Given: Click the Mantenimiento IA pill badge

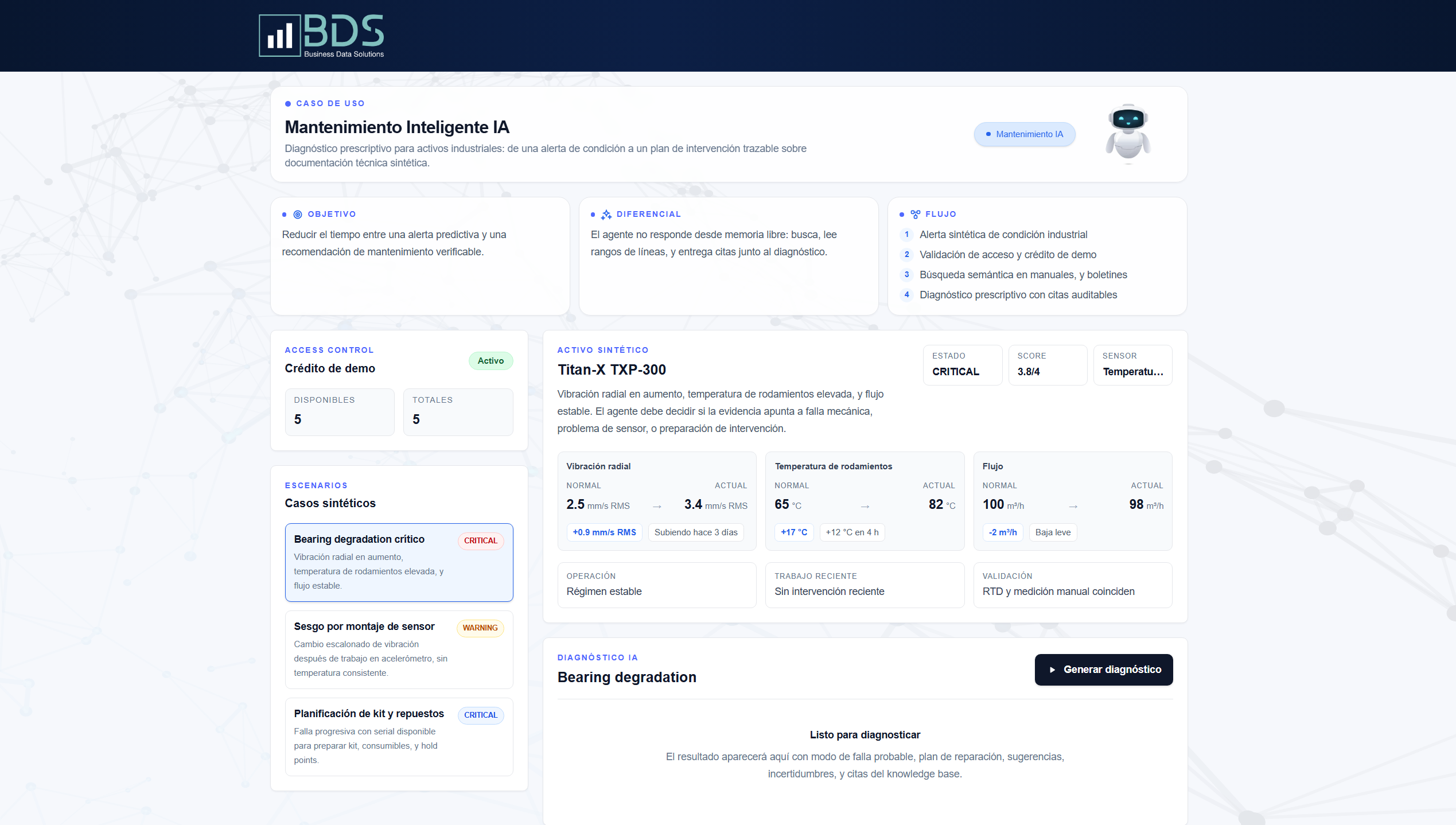Looking at the screenshot, I should [x=1025, y=134].
